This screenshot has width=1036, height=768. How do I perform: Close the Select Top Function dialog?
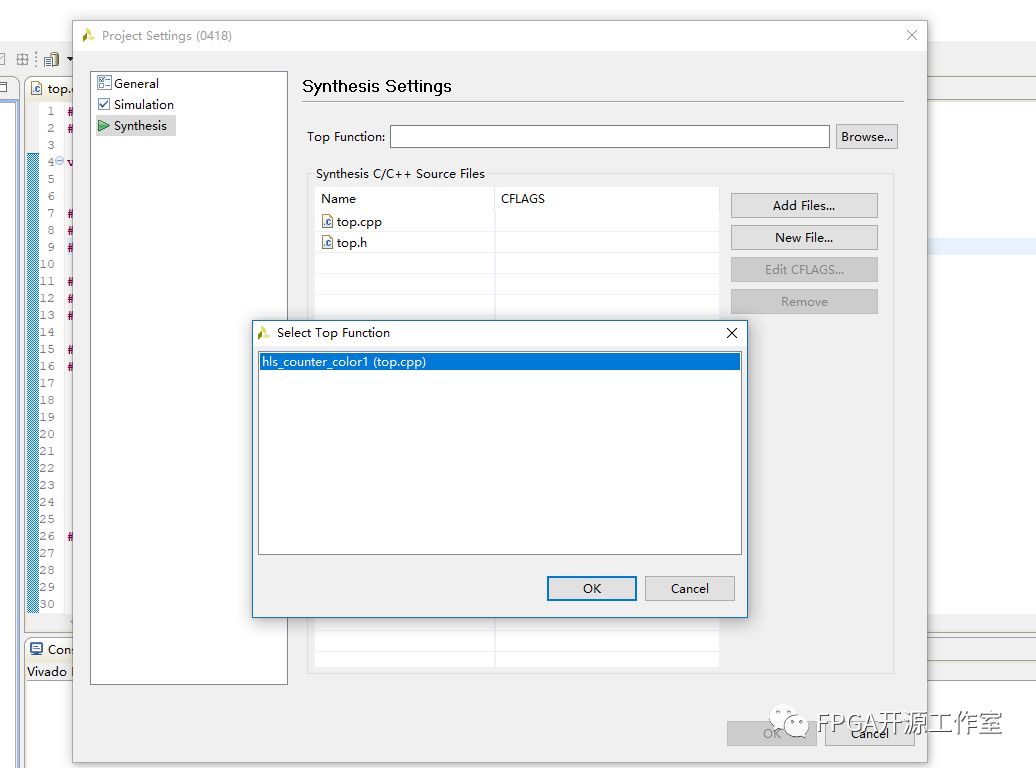click(x=731, y=333)
